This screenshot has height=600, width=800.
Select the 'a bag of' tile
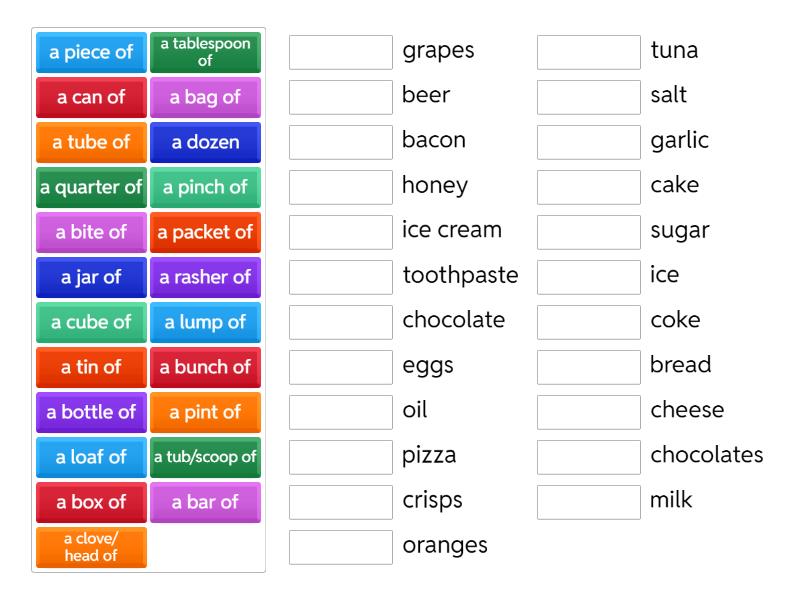pos(205,98)
